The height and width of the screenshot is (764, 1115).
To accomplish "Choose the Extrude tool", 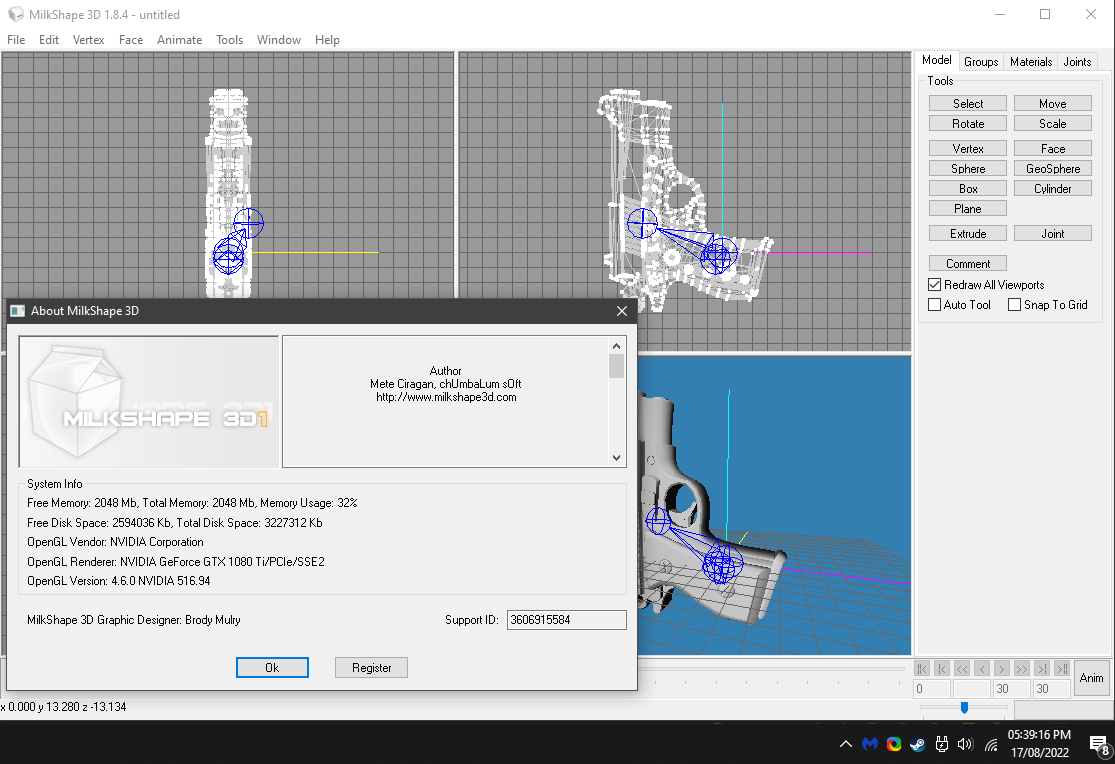I will tap(968, 233).
